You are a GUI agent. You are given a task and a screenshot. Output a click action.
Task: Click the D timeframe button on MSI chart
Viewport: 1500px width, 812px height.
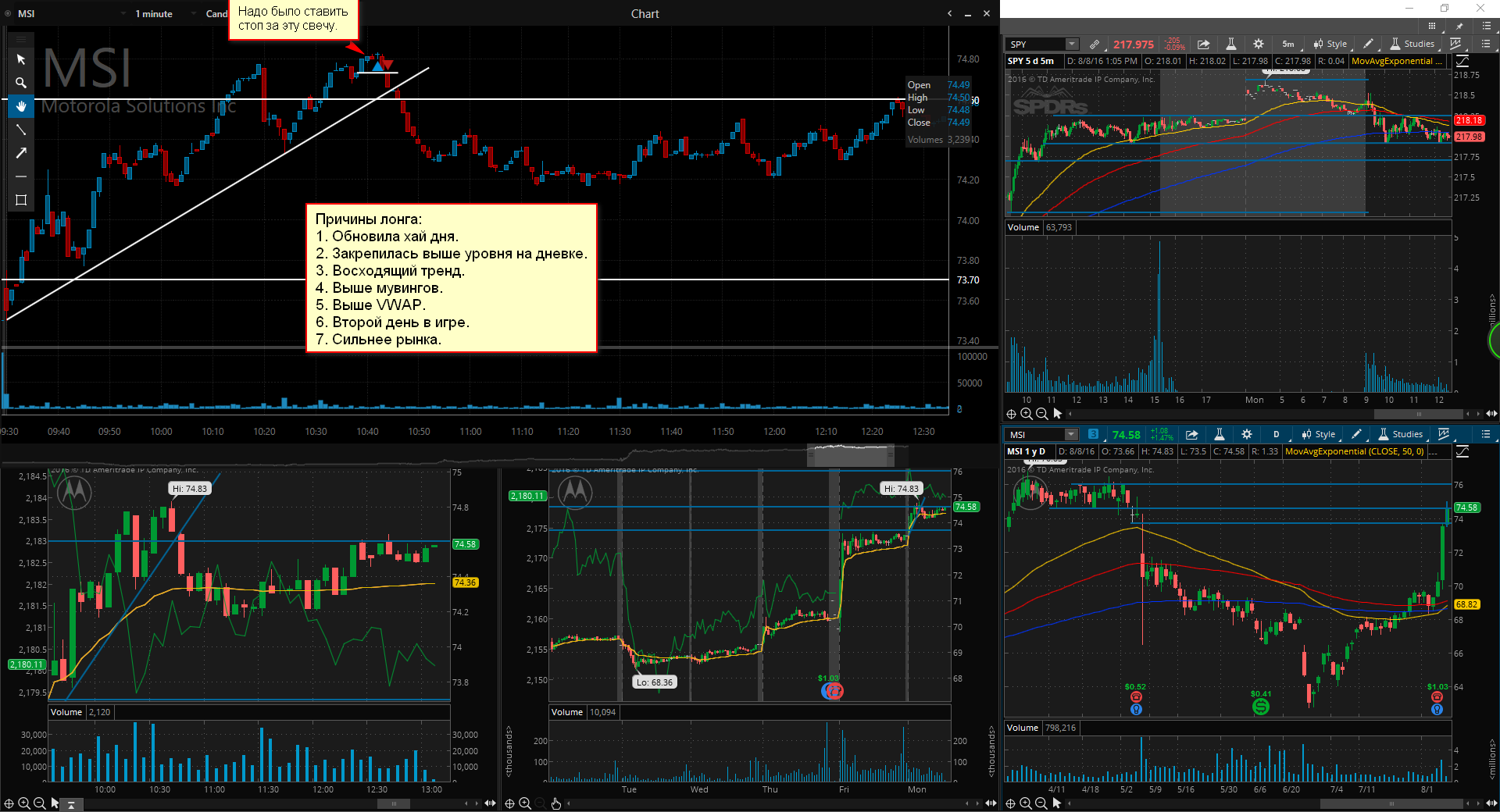point(1276,434)
